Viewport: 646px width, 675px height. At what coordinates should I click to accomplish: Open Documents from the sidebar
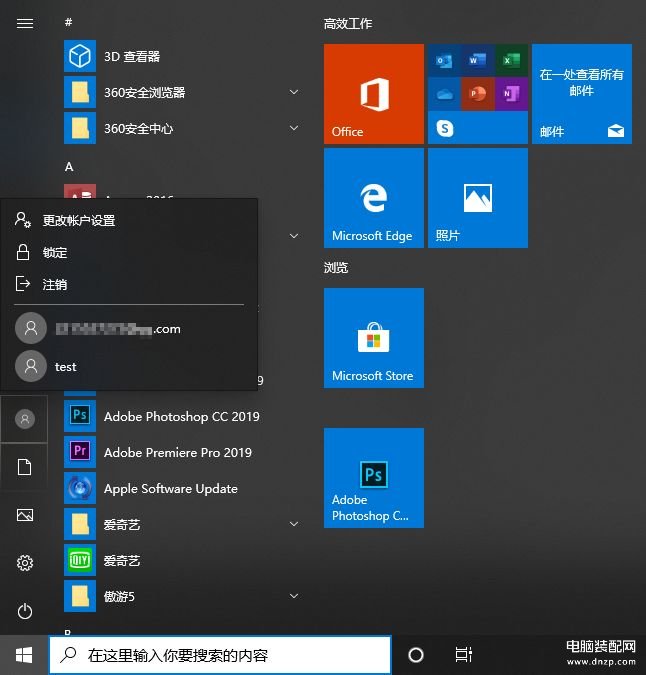(x=25, y=467)
